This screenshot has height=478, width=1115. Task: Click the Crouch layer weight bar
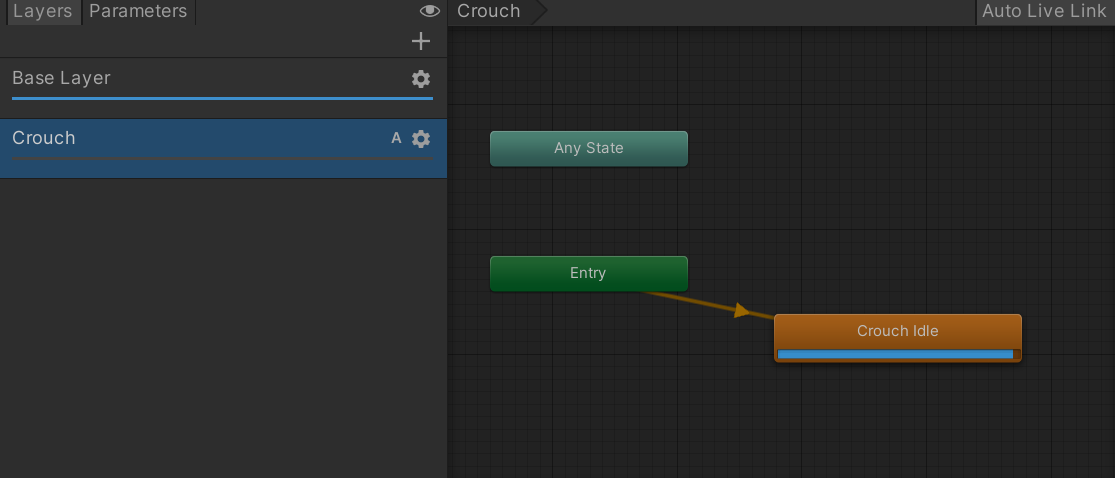point(223,158)
